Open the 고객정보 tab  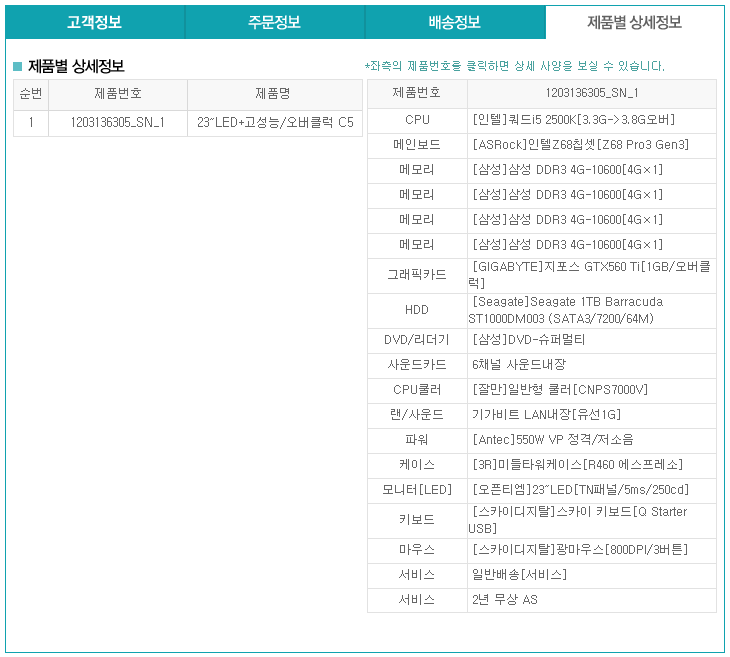[x=95, y=22]
